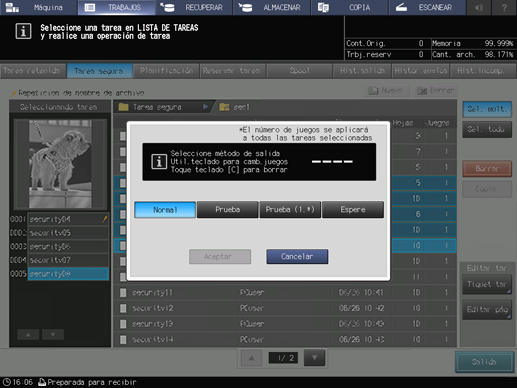
Task: Select the security12 task row
Action: [285, 308]
